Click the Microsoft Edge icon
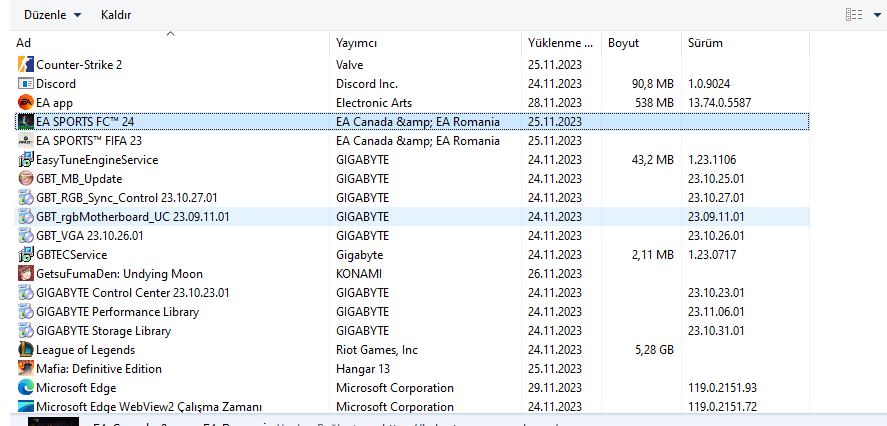 pos(26,388)
